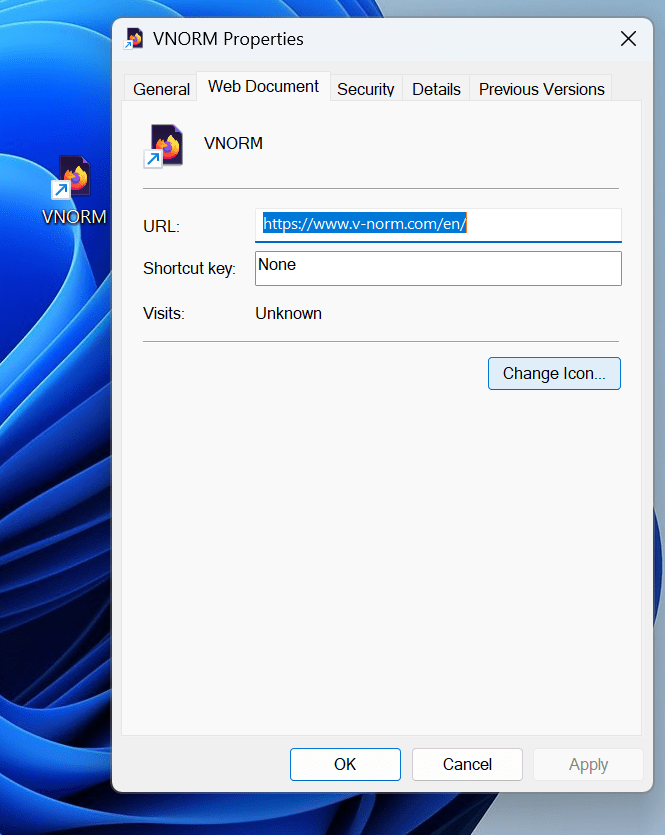The width and height of the screenshot is (665, 835).
Task: Open the Previous Versions tab
Action: click(x=541, y=89)
